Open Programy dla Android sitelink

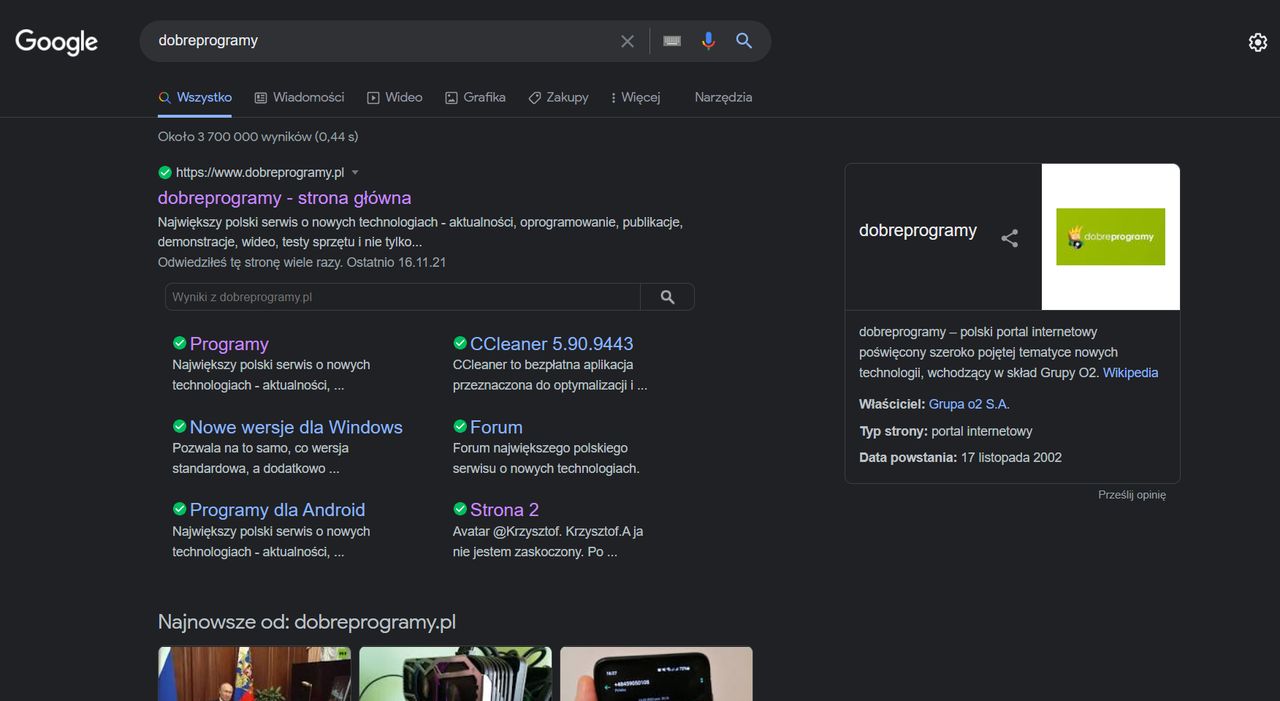(x=277, y=510)
